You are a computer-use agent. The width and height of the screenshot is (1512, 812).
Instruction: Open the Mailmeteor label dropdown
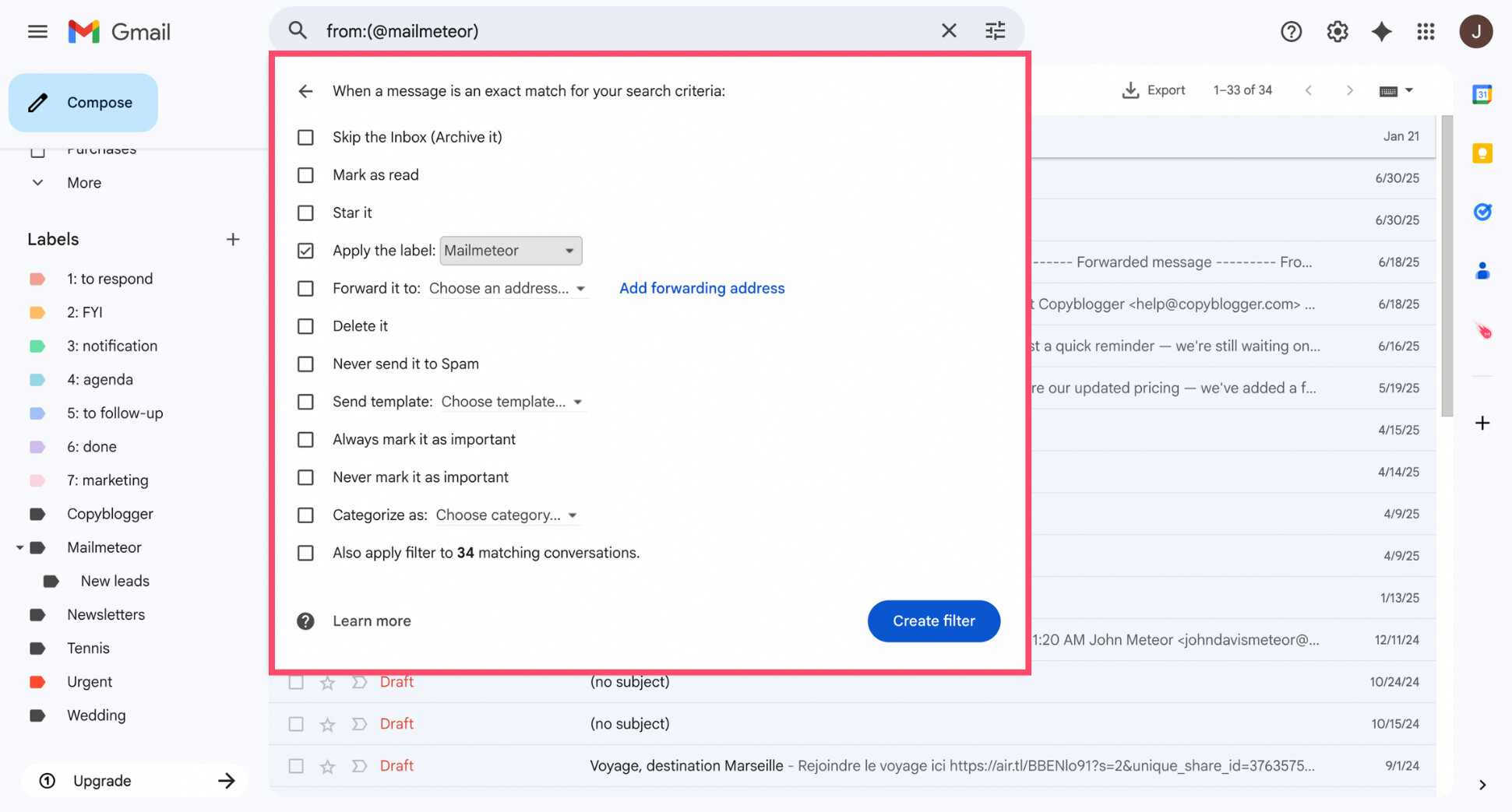point(510,250)
